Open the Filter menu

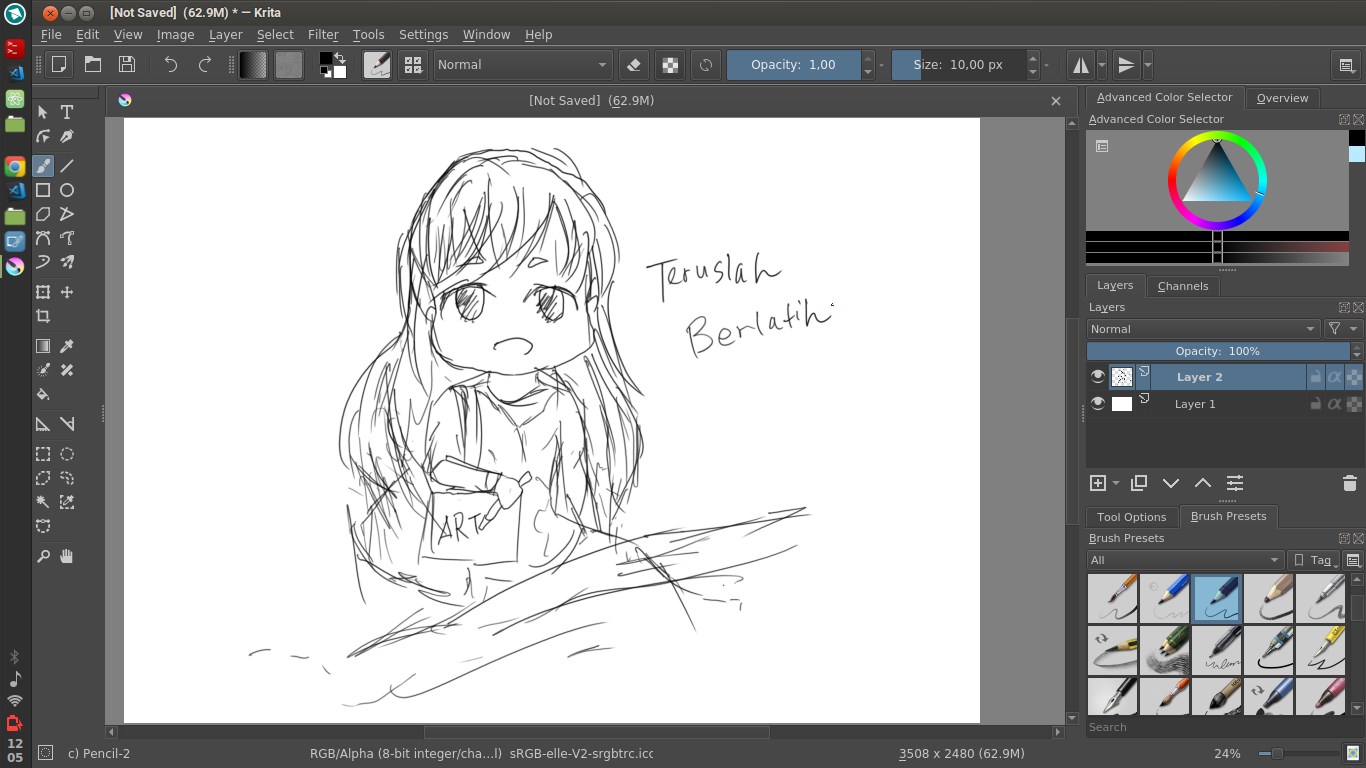323,34
